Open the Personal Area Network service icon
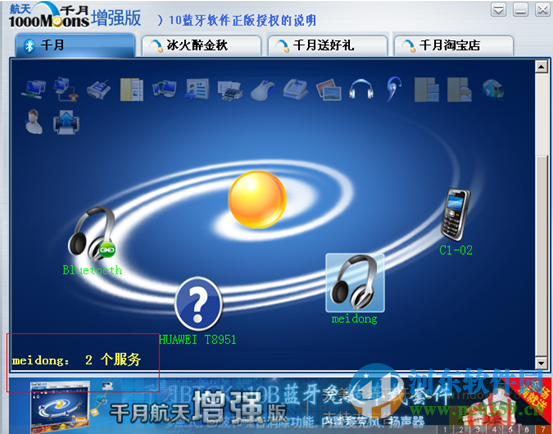Image resolution: width=553 pixels, height=434 pixels. (x=34, y=88)
